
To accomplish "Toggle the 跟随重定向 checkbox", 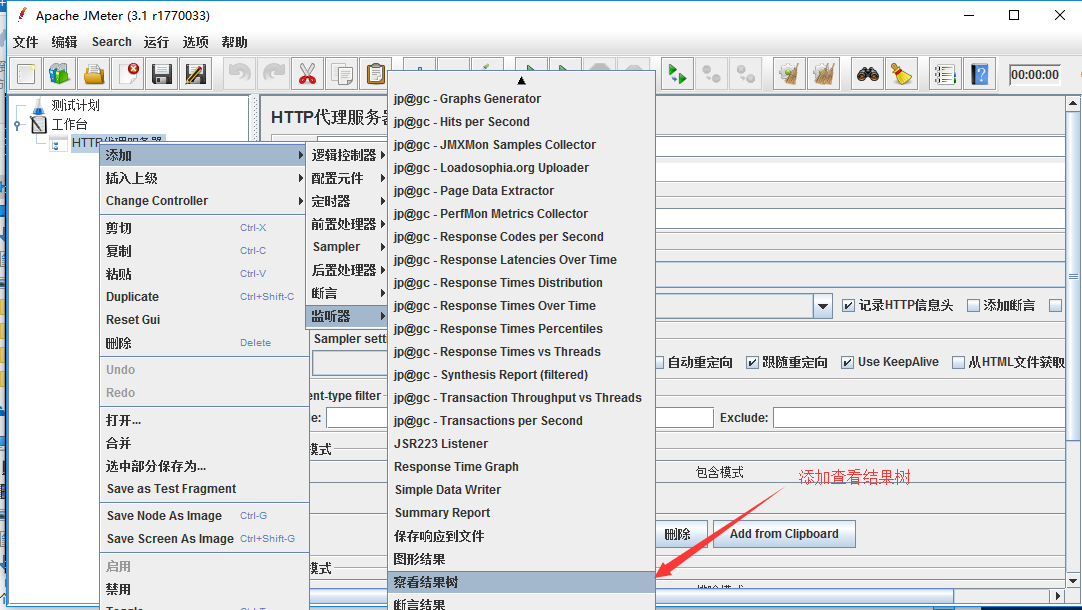I will tap(752, 362).
